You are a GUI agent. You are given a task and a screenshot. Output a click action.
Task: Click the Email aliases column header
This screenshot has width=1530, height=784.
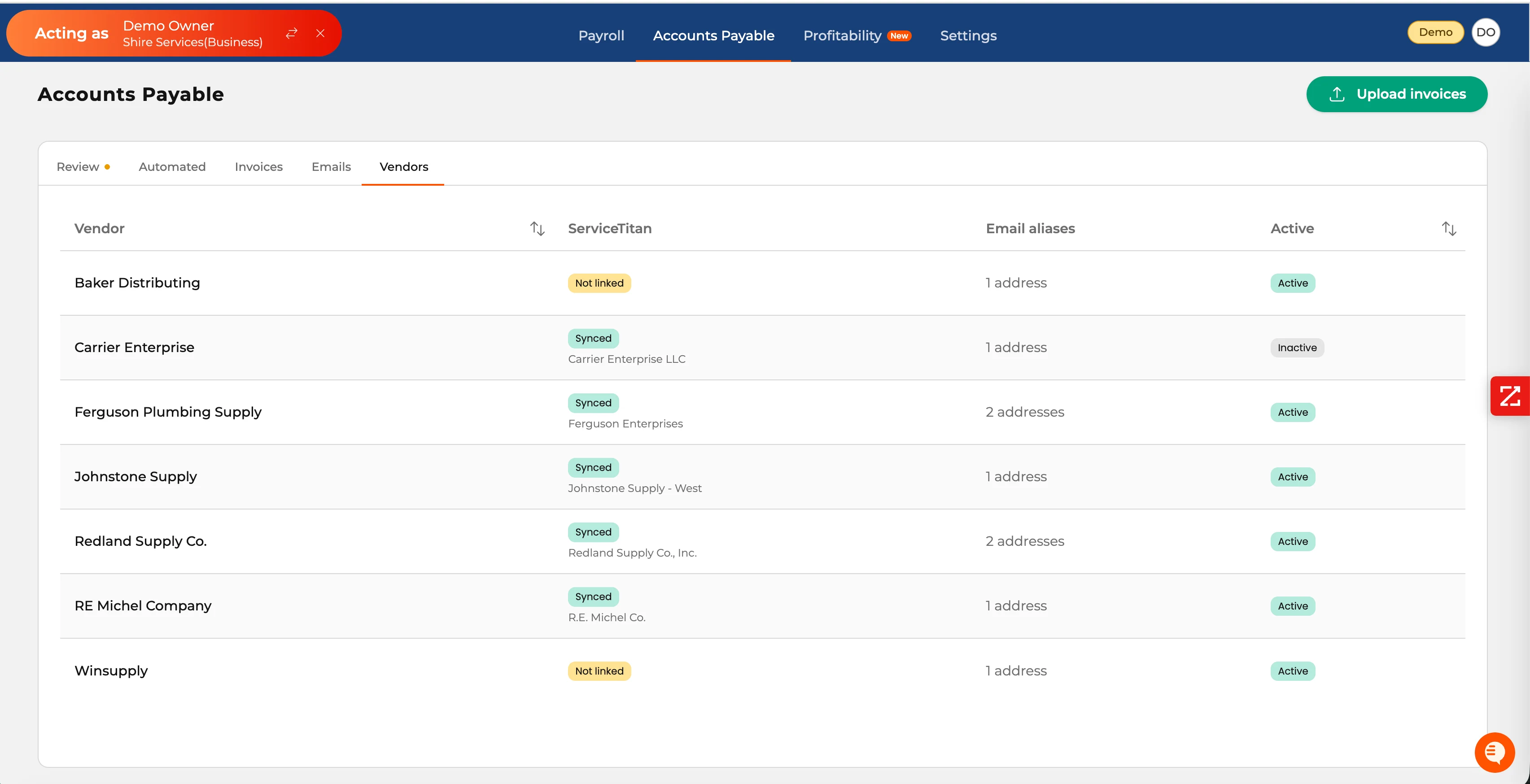coord(1030,229)
